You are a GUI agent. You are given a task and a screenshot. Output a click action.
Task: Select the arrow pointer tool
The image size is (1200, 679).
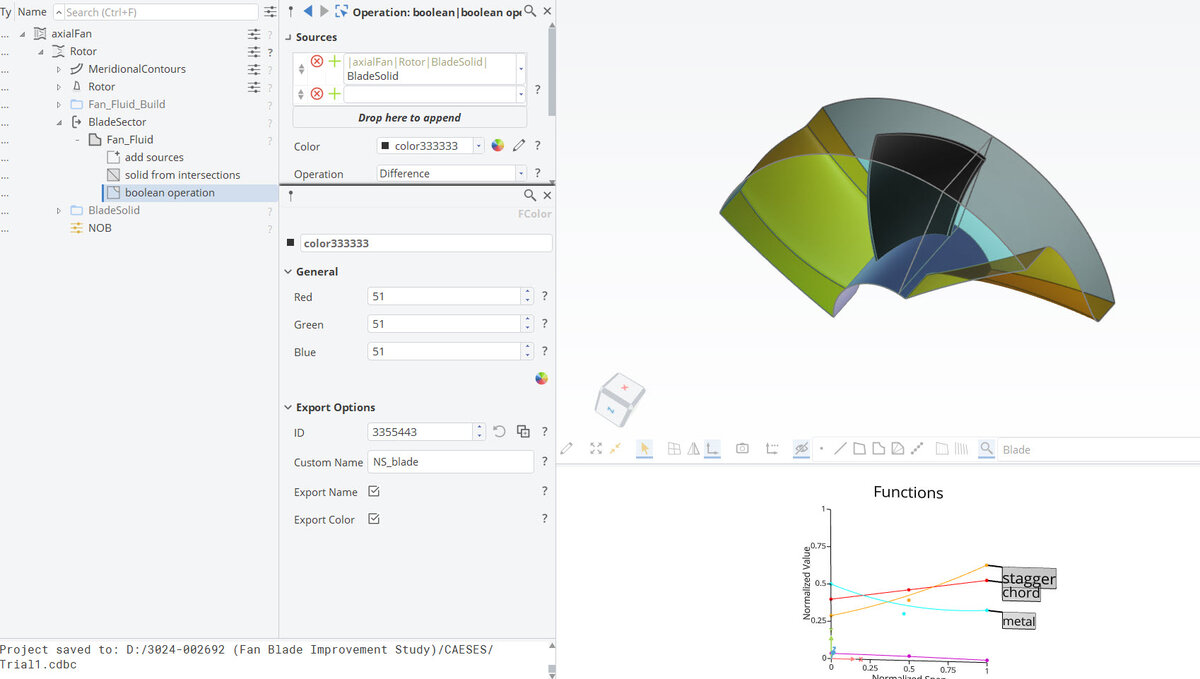[645, 449]
